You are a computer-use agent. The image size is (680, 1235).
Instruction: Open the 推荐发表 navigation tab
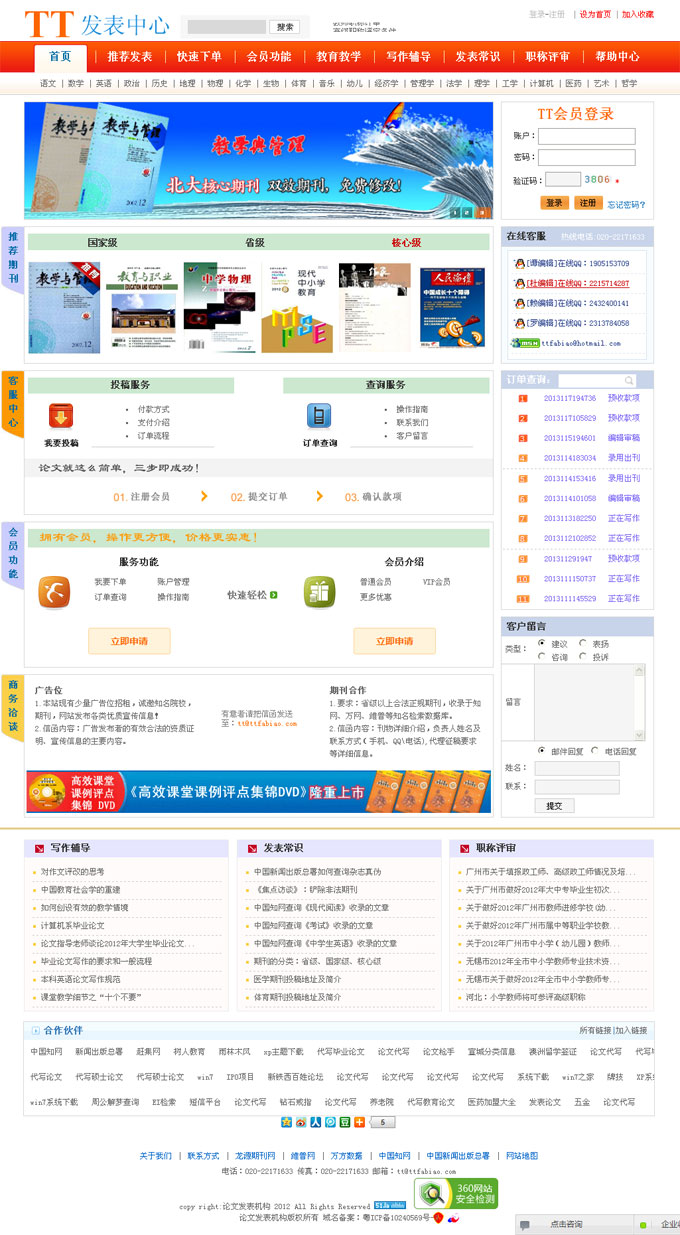[x=130, y=57]
